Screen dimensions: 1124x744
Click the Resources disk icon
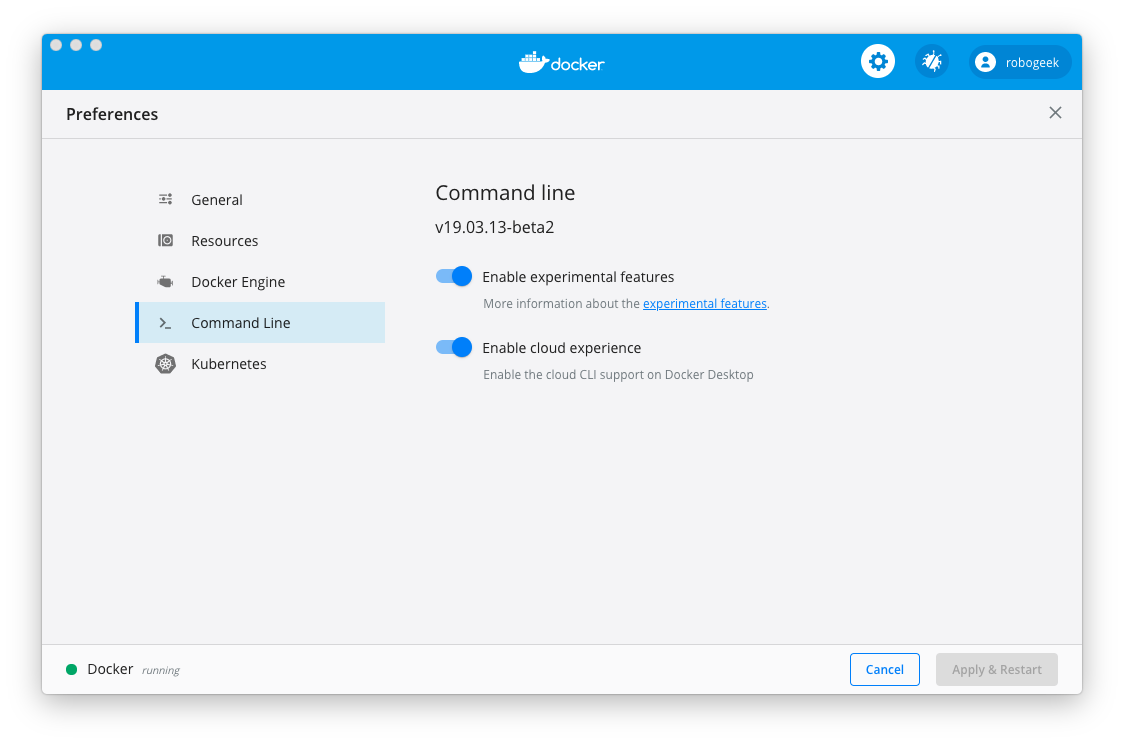[x=166, y=240]
